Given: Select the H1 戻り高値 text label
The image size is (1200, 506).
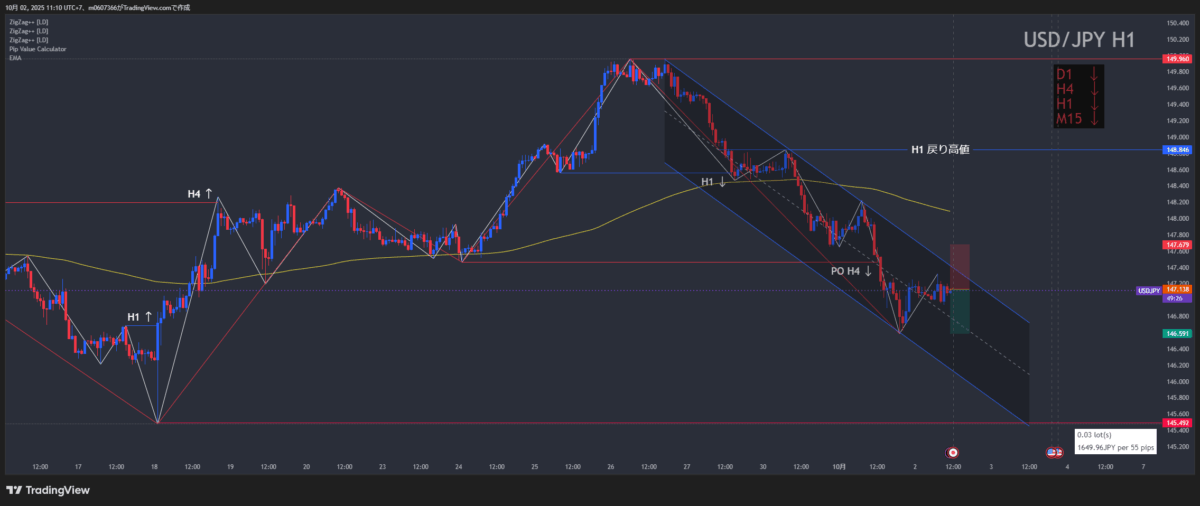Looking at the screenshot, I should (939, 150).
